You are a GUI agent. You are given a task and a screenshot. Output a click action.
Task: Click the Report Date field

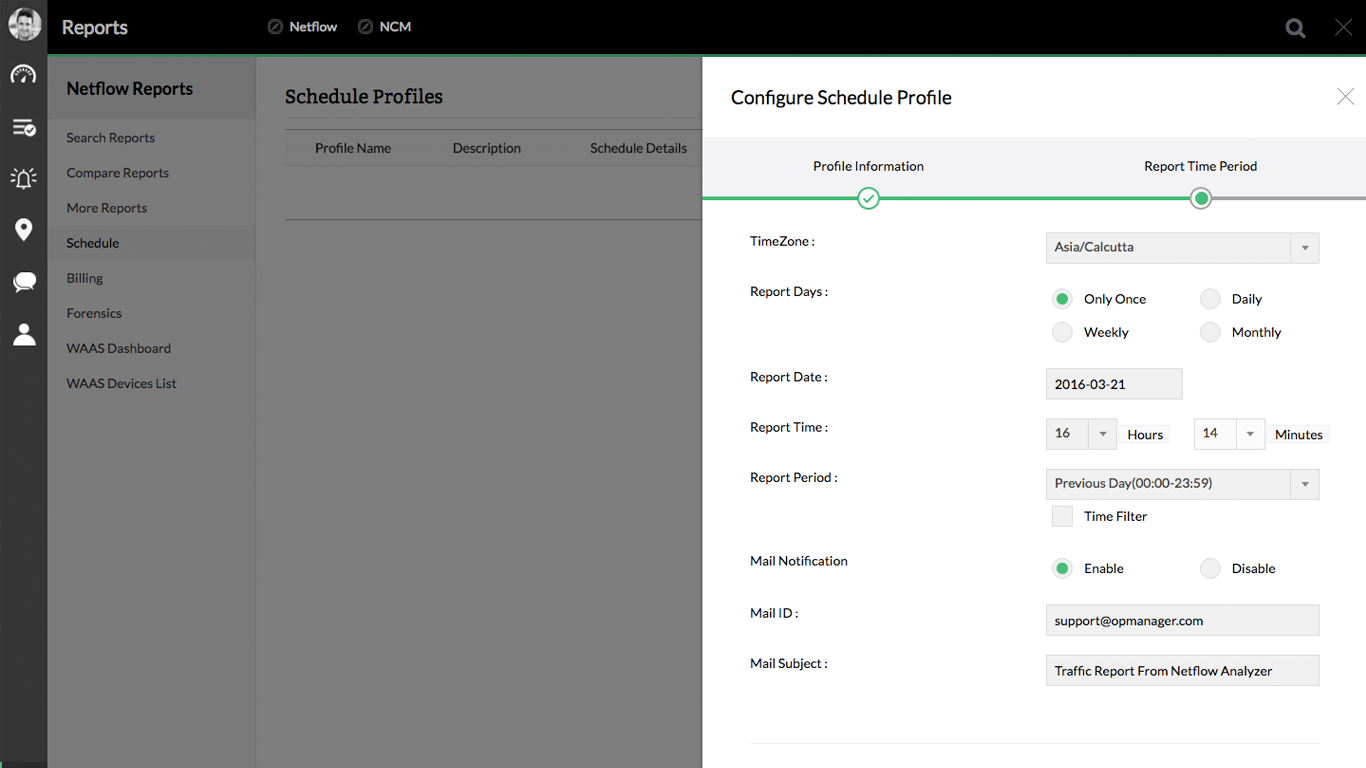(x=1113, y=383)
